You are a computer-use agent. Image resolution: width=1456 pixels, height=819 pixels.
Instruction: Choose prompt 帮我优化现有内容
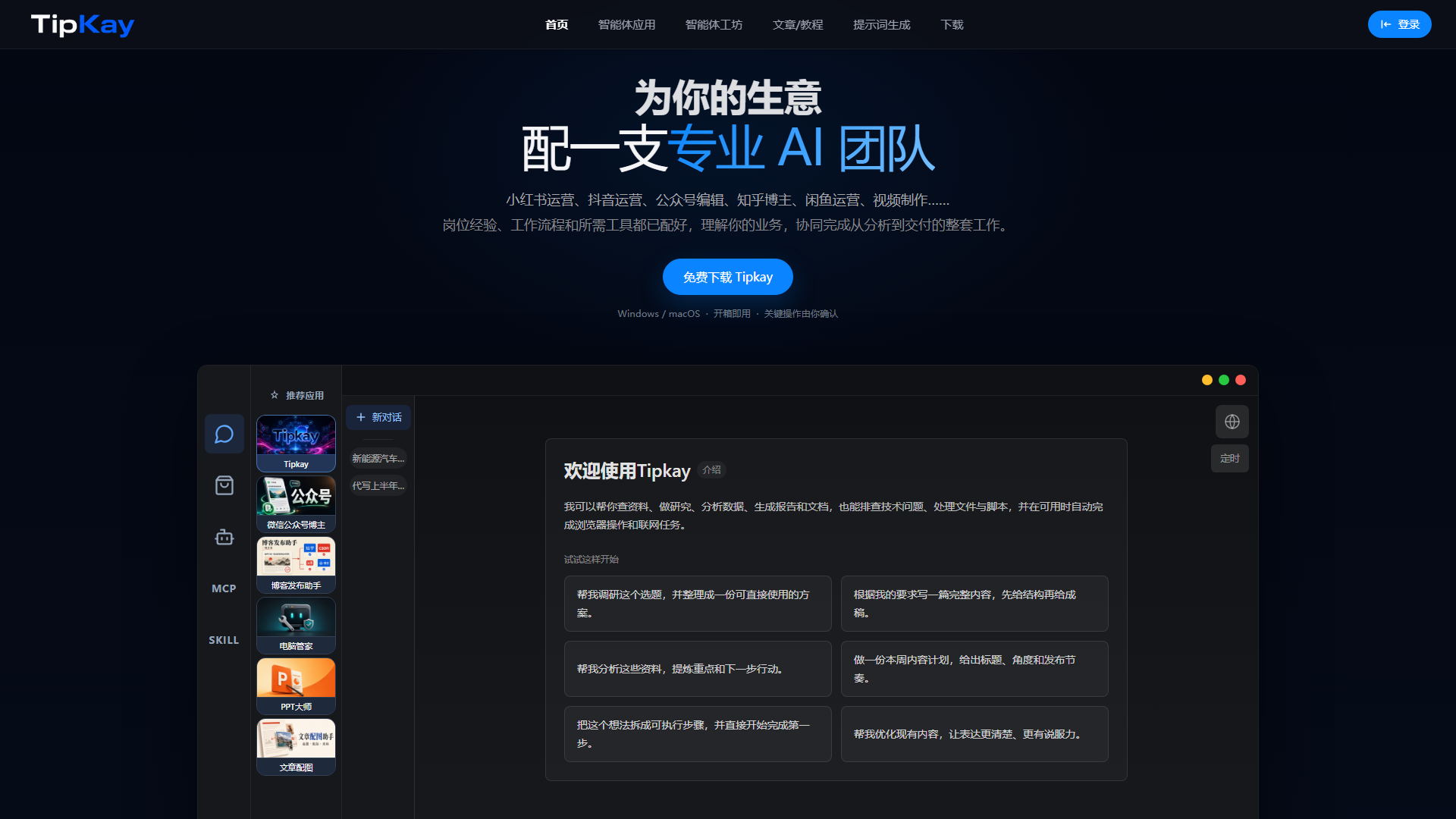[x=974, y=734]
